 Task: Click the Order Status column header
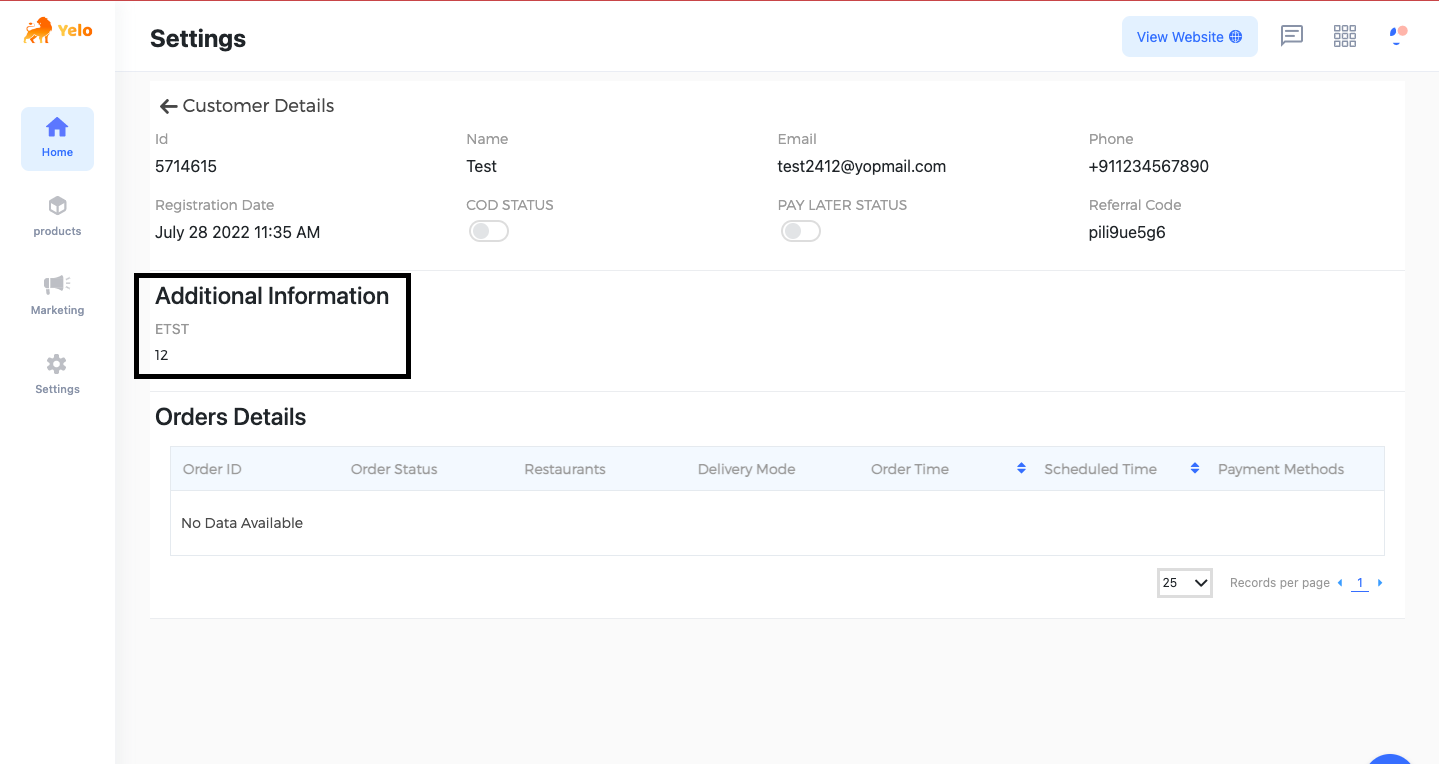394,469
